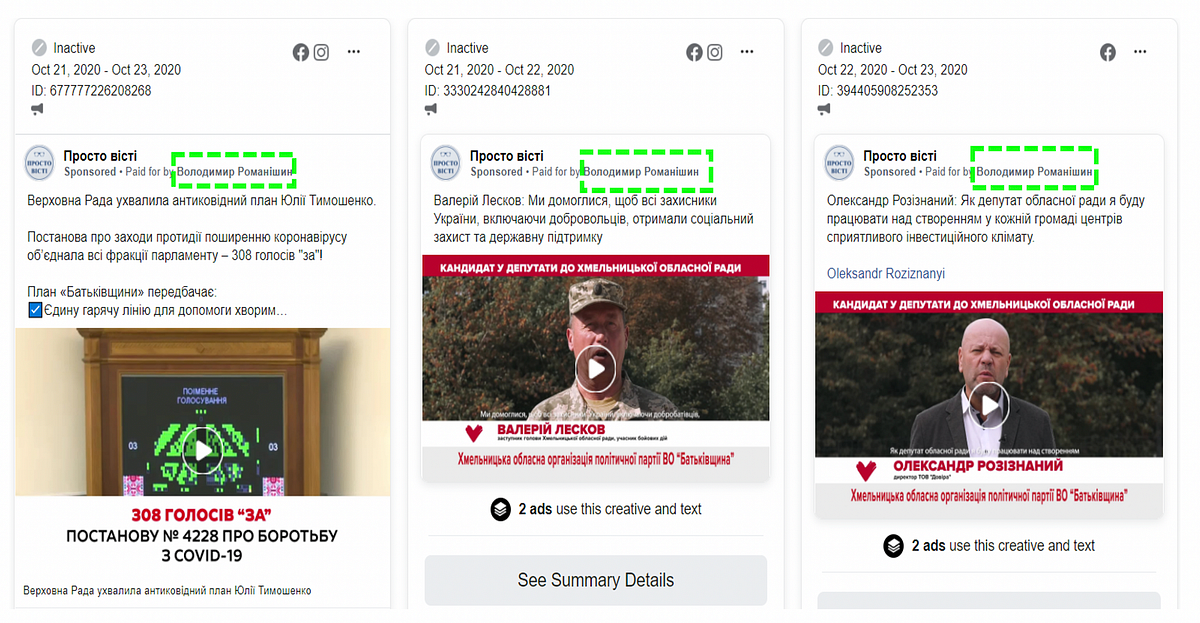This screenshot has height=623, width=1200.
Task: Play the Олександр Розізнаний video
Action: (989, 405)
